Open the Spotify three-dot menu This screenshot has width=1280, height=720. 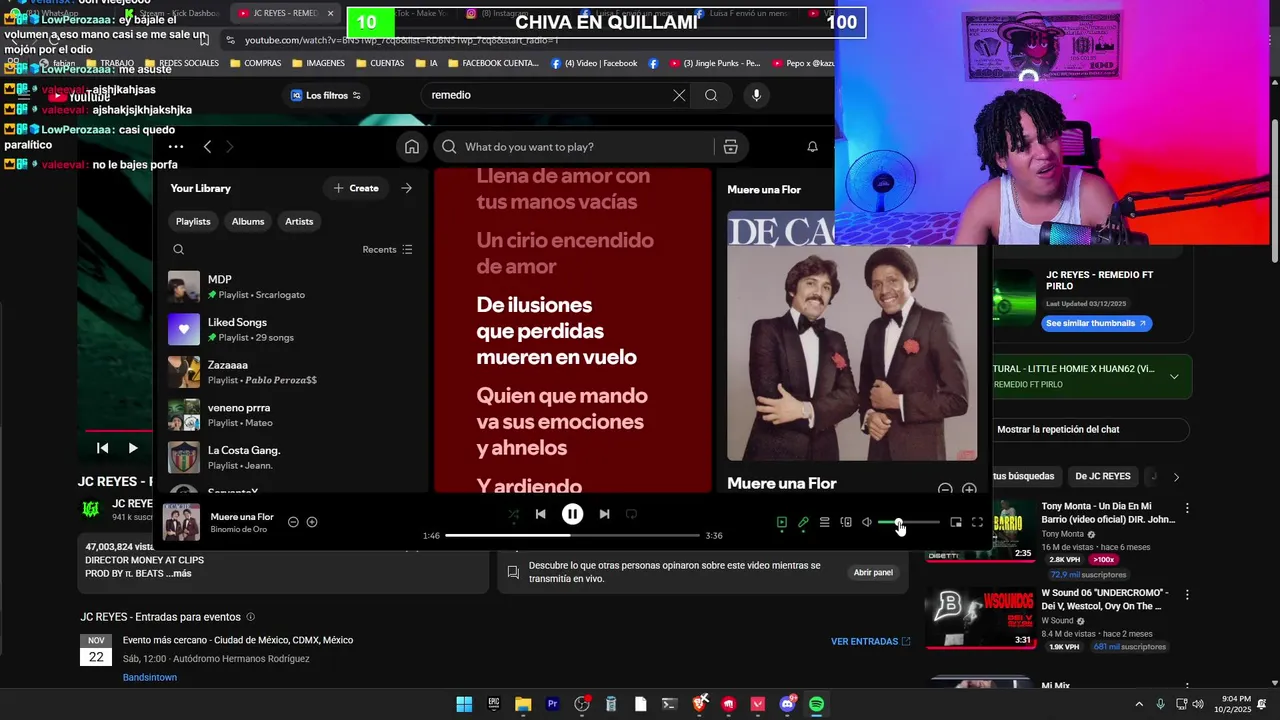[176, 147]
